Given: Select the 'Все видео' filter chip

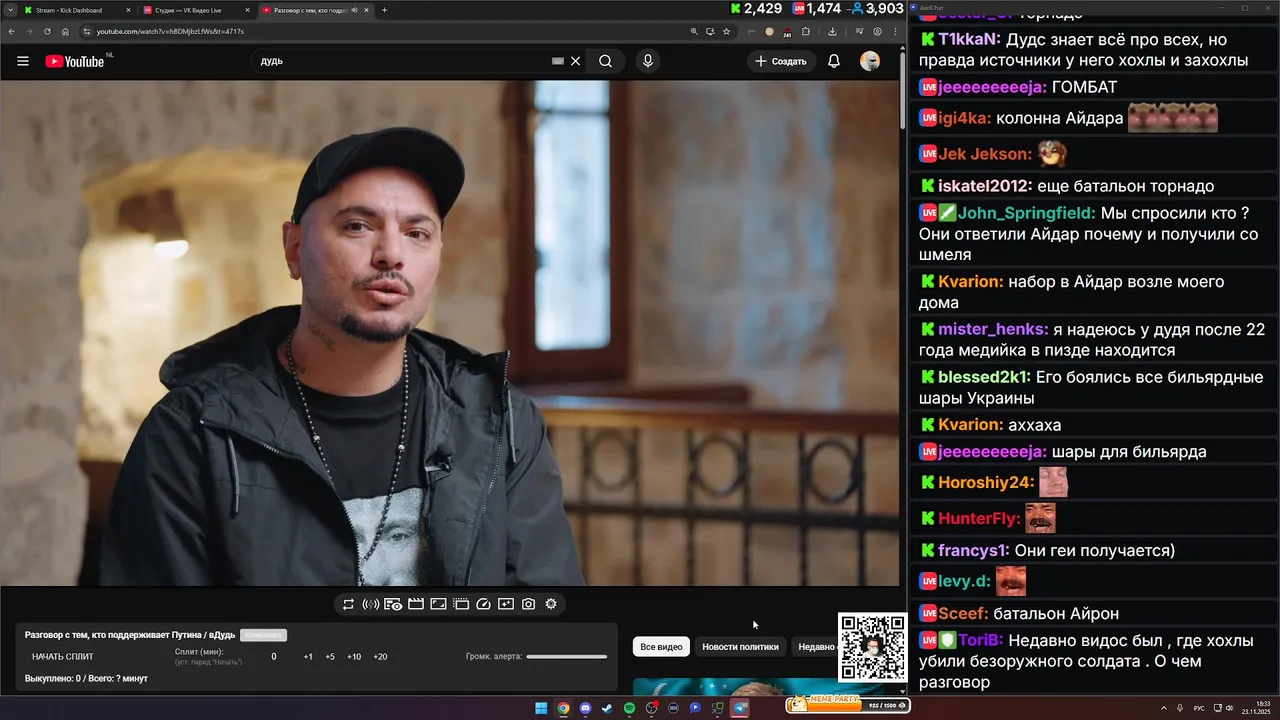Looking at the screenshot, I should (x=661, y=647).
